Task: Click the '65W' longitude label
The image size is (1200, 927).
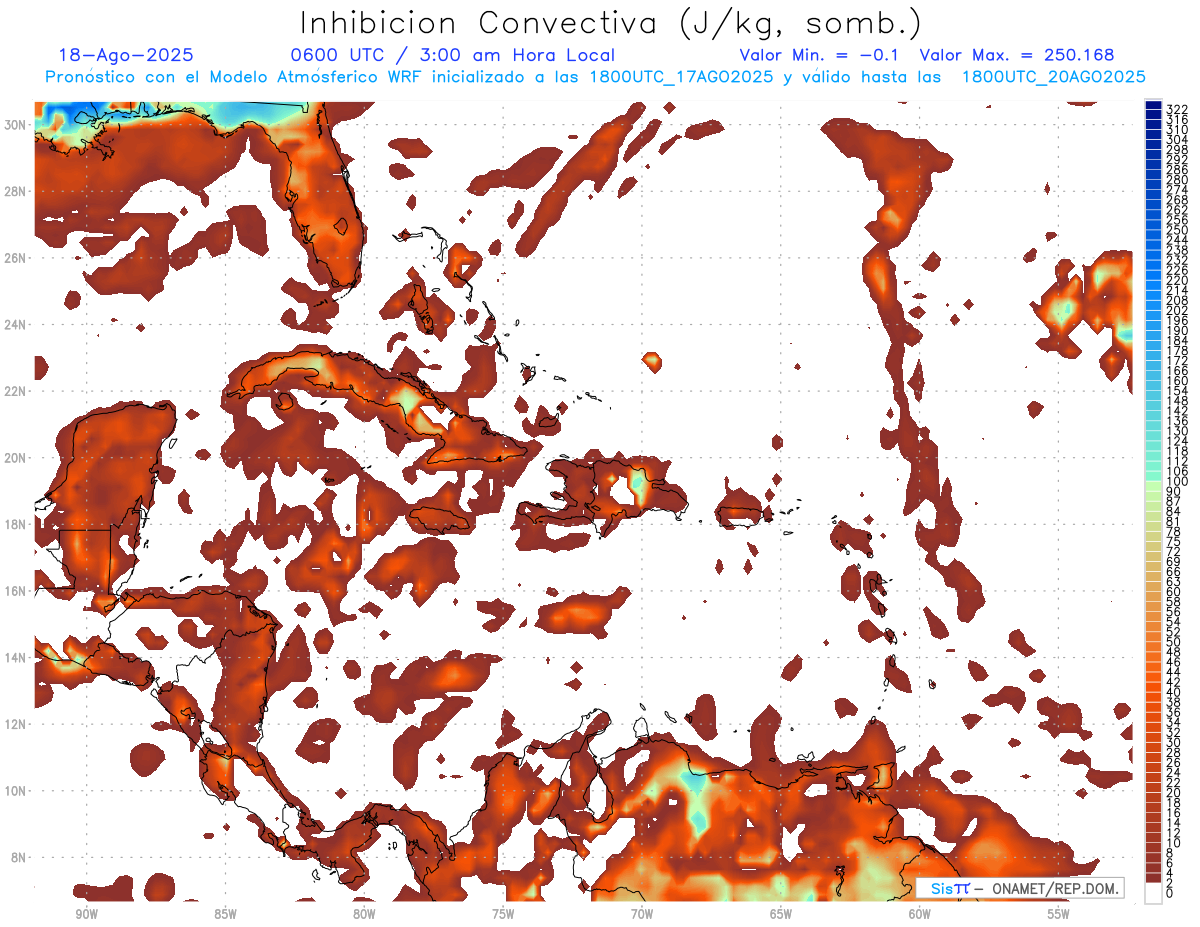Action: point(781,914)
